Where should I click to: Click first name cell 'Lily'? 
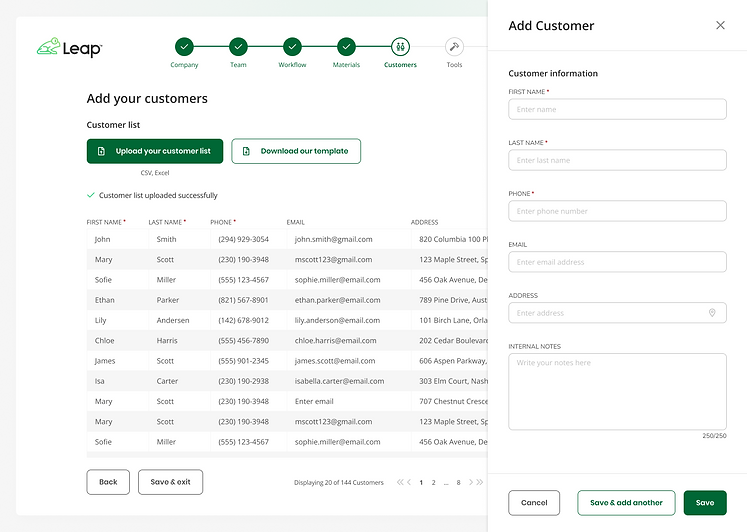tap(101, 320)
